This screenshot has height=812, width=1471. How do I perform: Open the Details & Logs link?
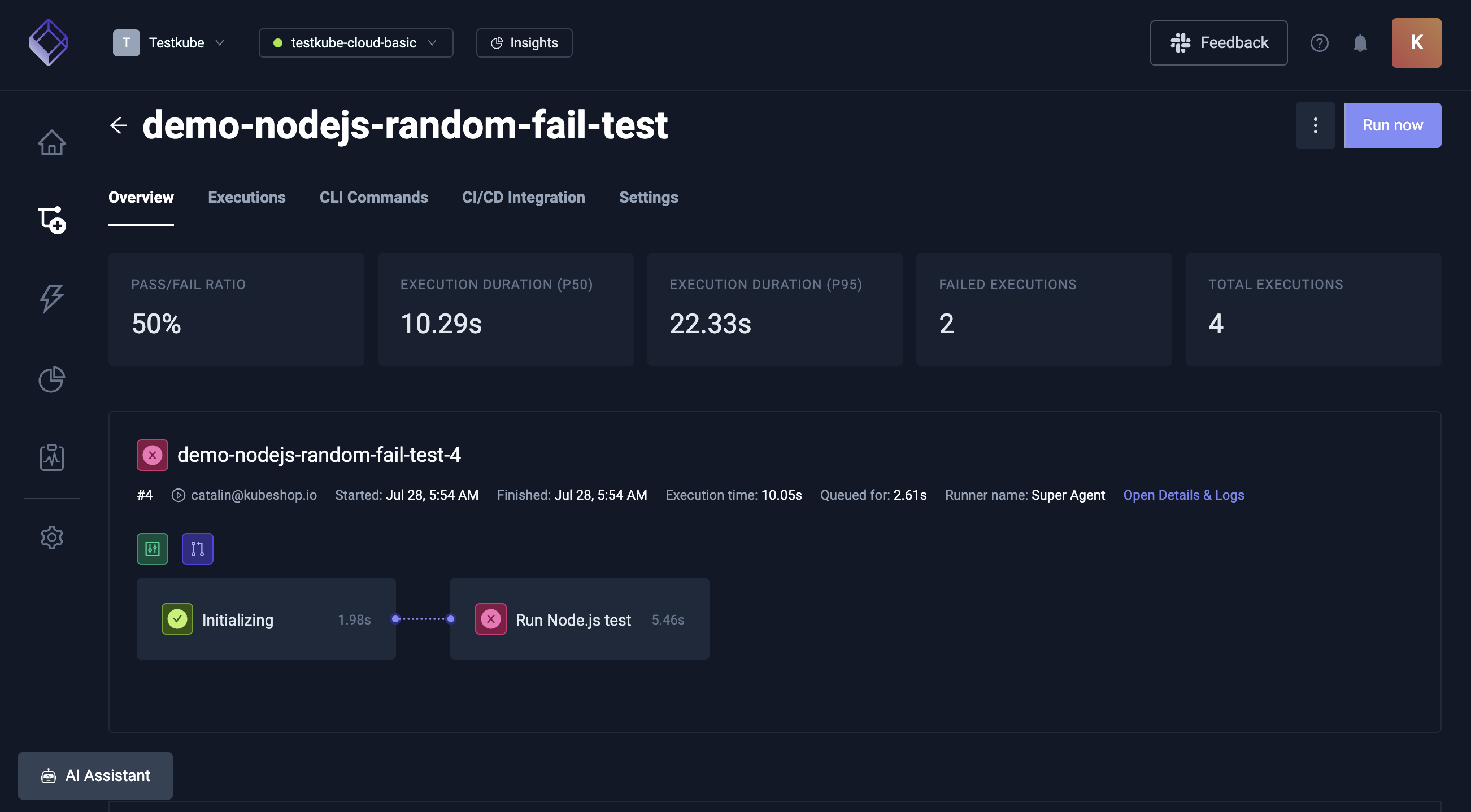coord(1183,495)
